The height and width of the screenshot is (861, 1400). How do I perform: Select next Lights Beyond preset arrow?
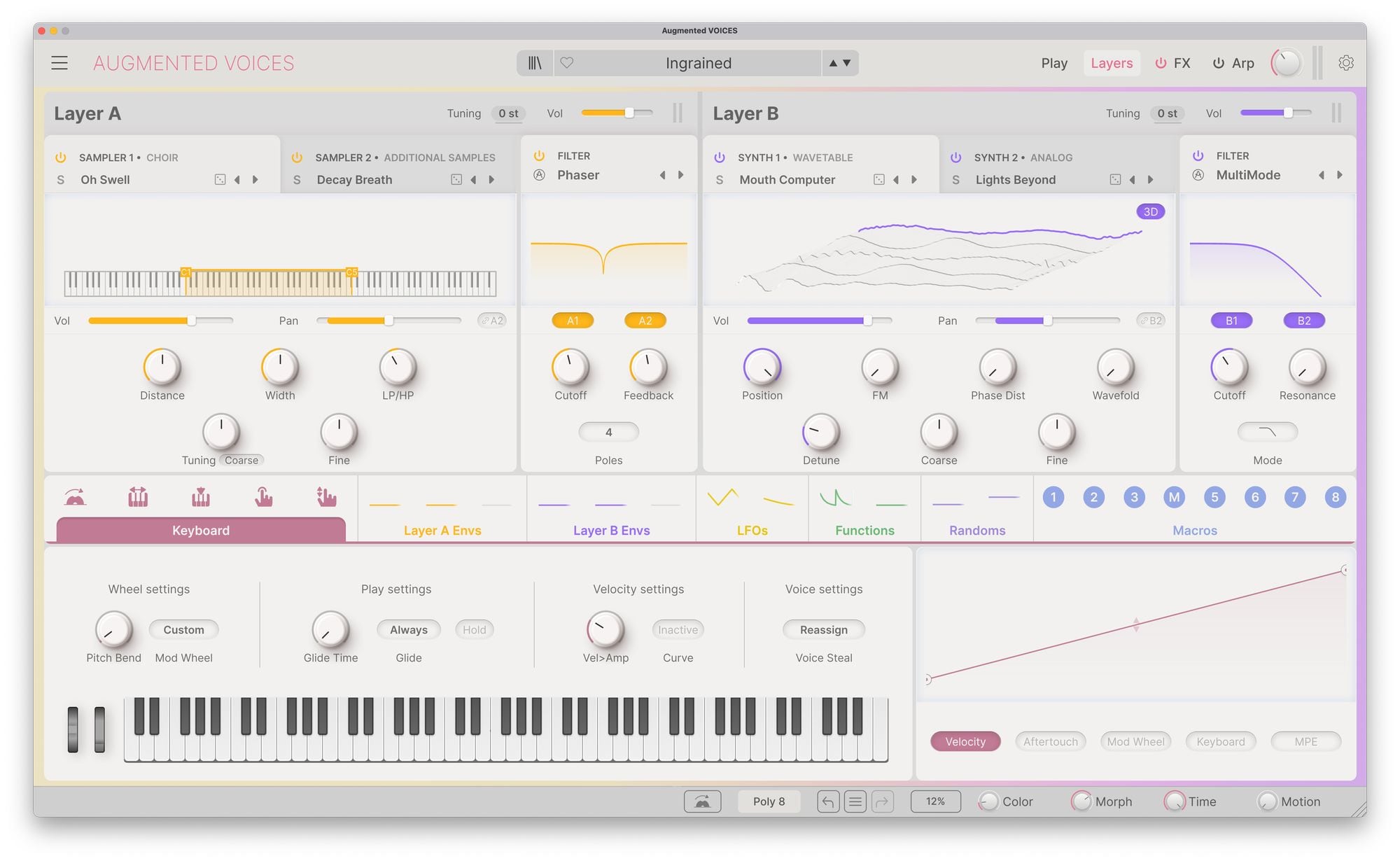[x=1150, y=180]
